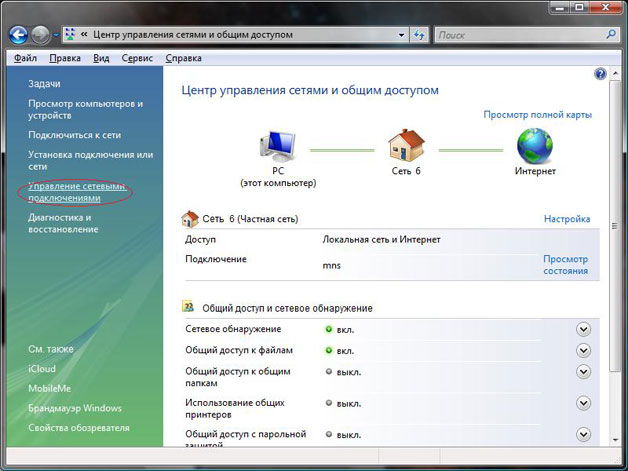The width and height of the screenshot is (628, 471).
Task: Open Управление сетевыми подключениями link
Action: pyautogui.click(x=78, y=192)
